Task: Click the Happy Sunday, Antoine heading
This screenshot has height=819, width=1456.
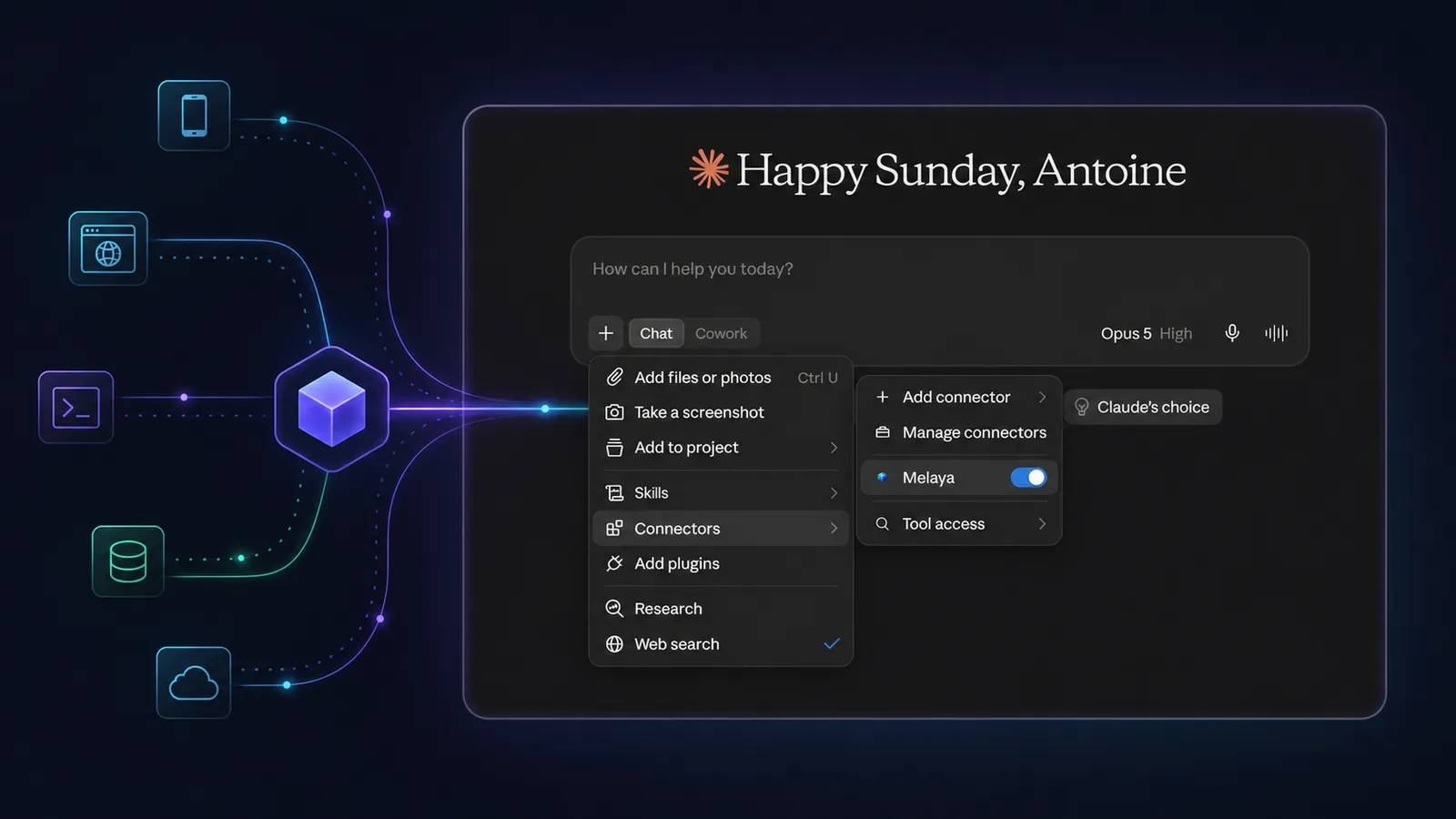Action: coord(960,170)
